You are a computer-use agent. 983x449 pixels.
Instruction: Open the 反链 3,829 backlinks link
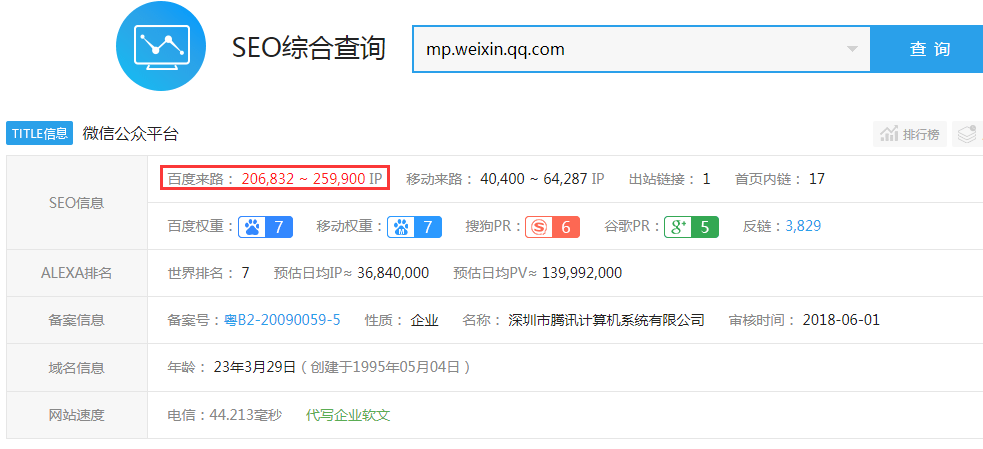click(803, 226)
